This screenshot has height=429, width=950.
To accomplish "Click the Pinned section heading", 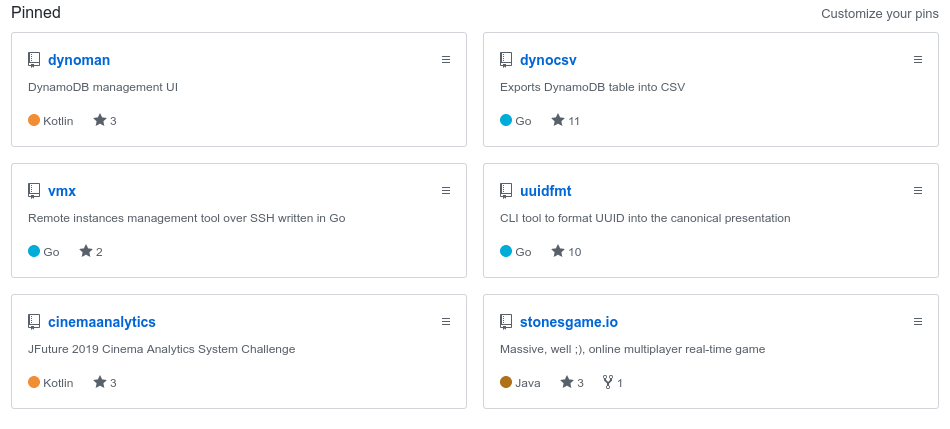I will (36, 12).
